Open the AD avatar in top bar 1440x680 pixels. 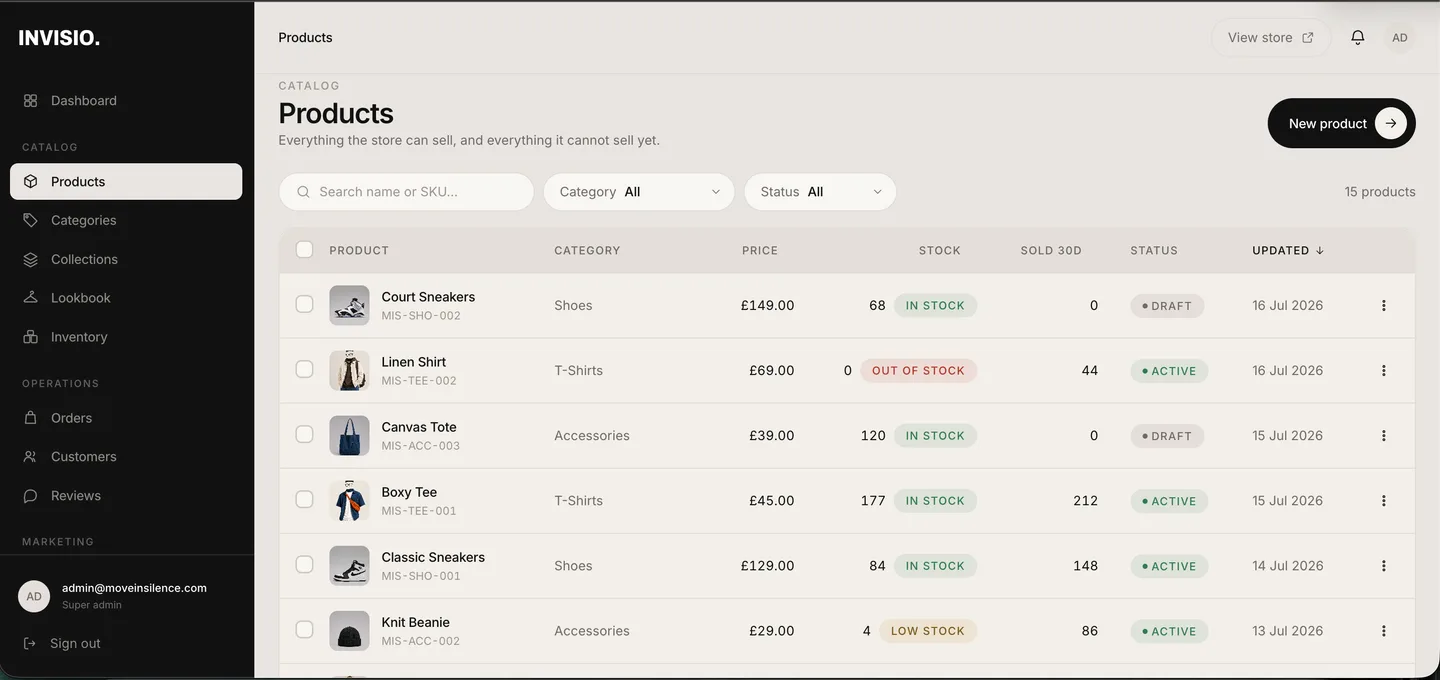pyautogui.click(x=1400, y=37)
